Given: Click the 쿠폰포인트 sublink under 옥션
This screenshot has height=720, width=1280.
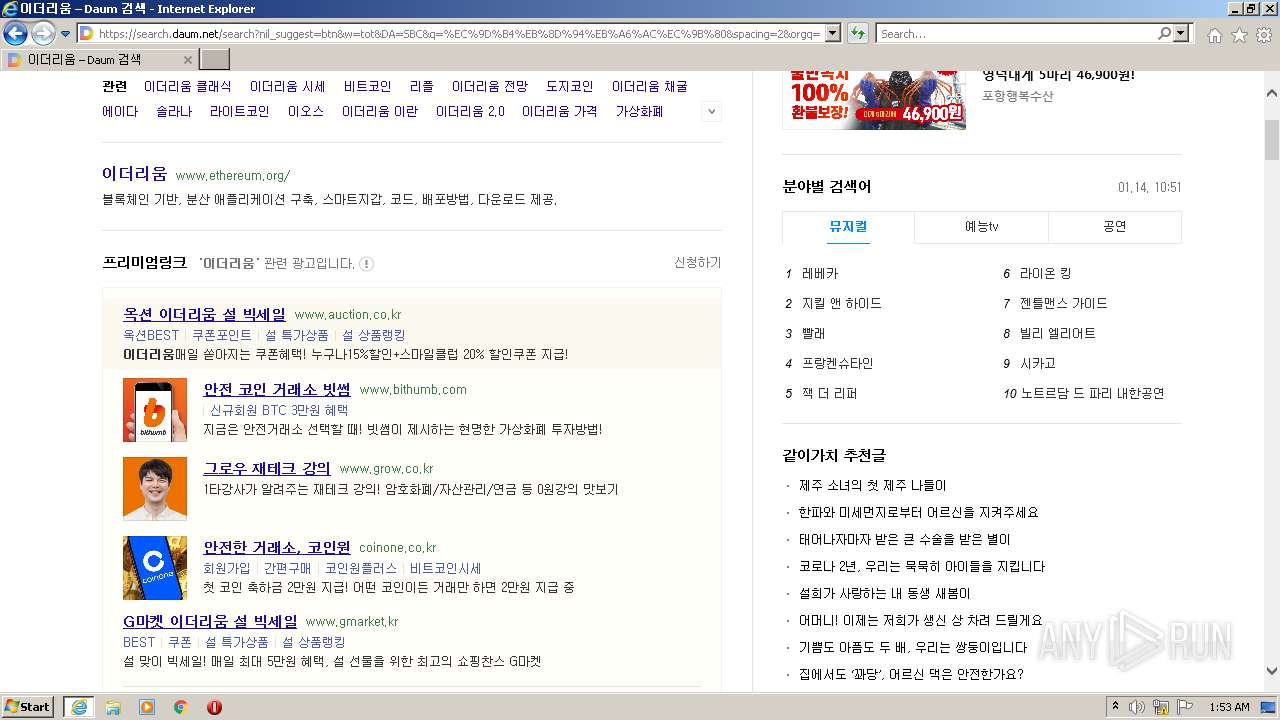Looking at the screenshot, I should click(222, 335).
